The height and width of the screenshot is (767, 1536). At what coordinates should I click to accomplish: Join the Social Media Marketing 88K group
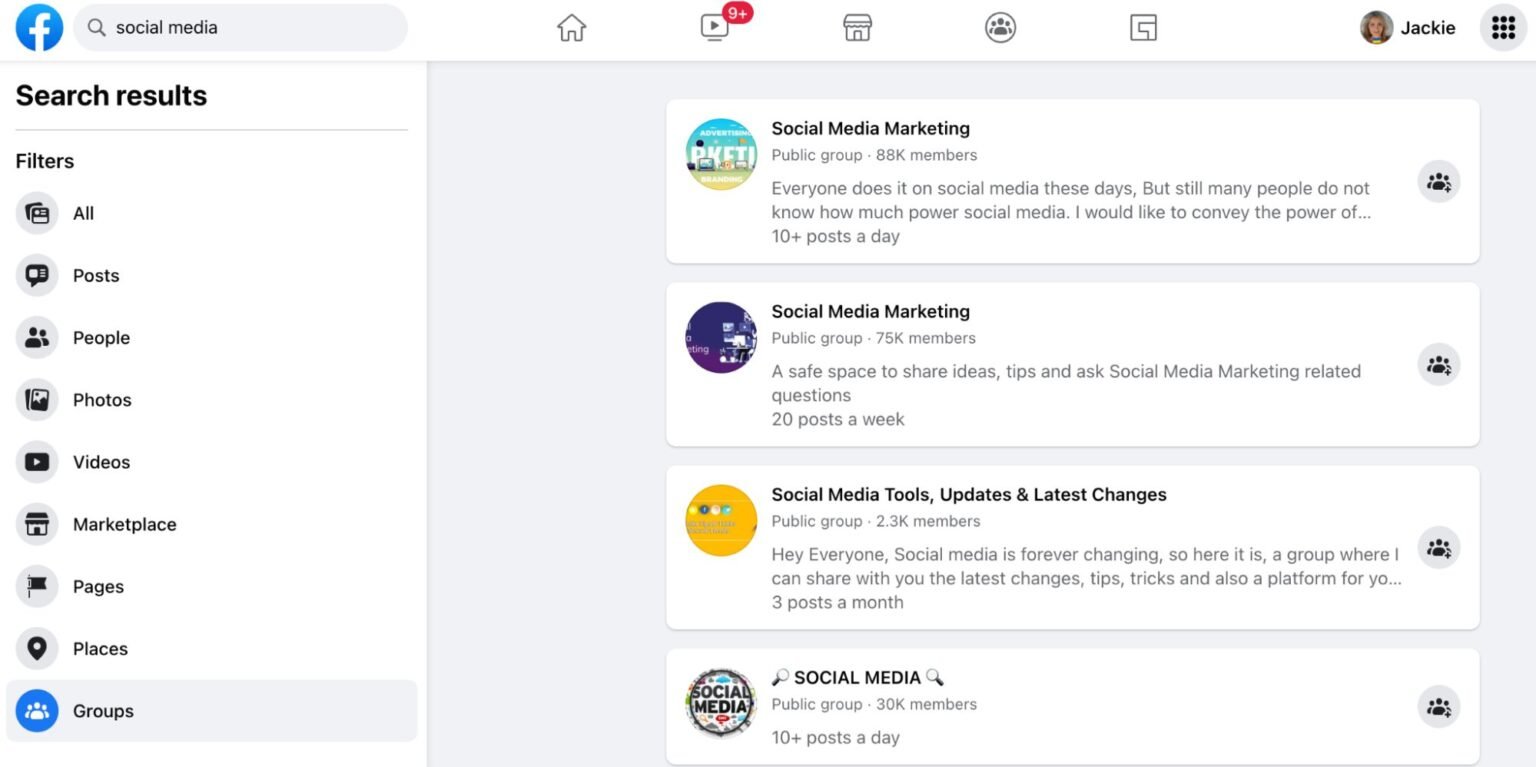1438,181
